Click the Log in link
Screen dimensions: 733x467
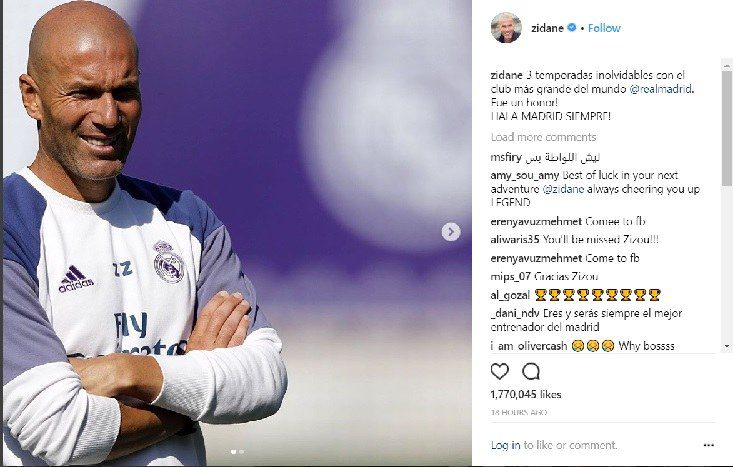(505, 445)
